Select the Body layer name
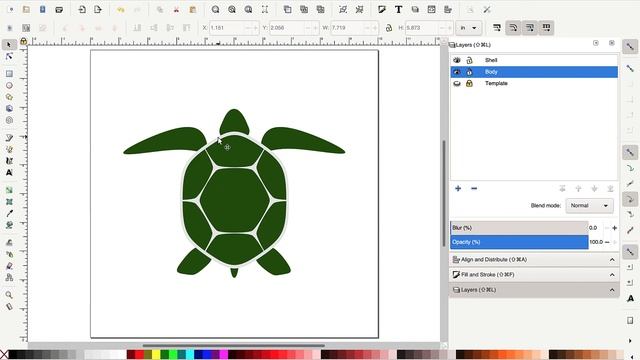Screen dimensions: 640x360 tap(491, 72)
